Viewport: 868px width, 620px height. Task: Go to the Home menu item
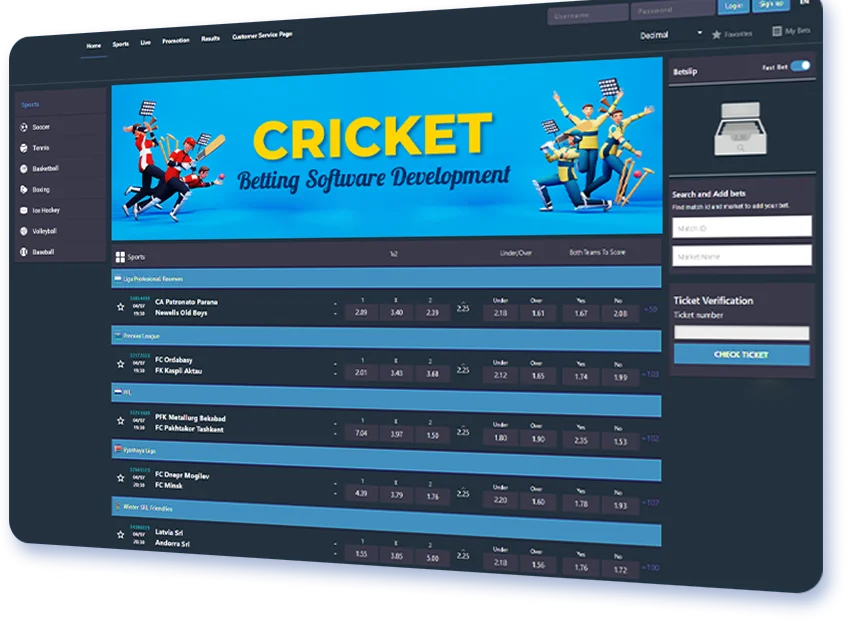tap(94, 45)
